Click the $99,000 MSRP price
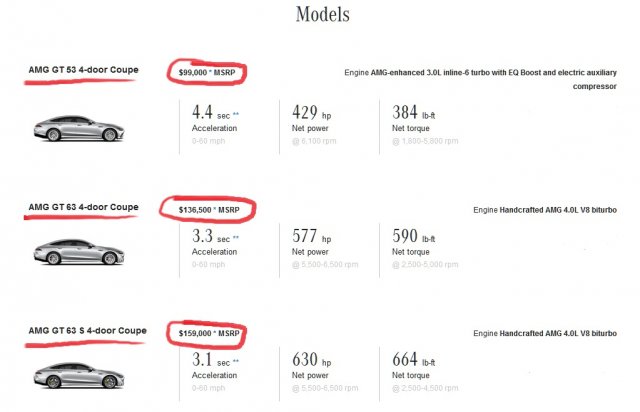This screenshot has height=412, width=640. (x=206, y=73)
